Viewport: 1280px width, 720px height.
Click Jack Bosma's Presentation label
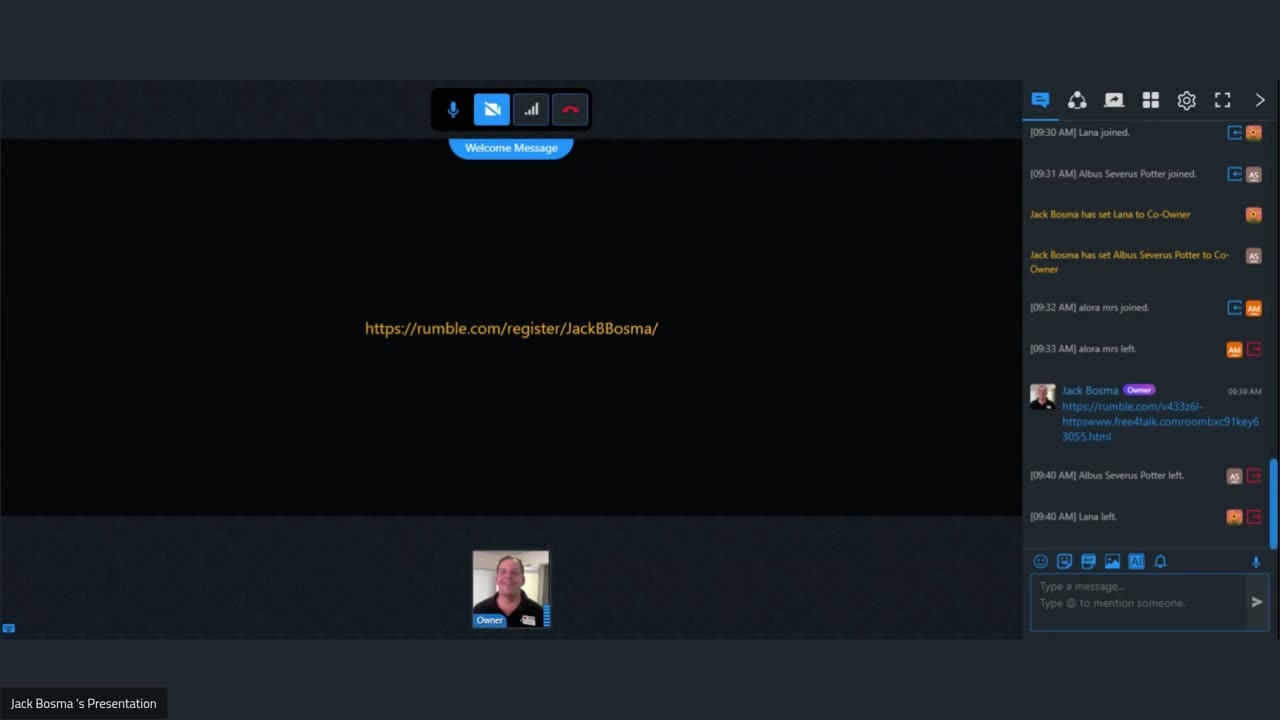[x=84, y=704]
